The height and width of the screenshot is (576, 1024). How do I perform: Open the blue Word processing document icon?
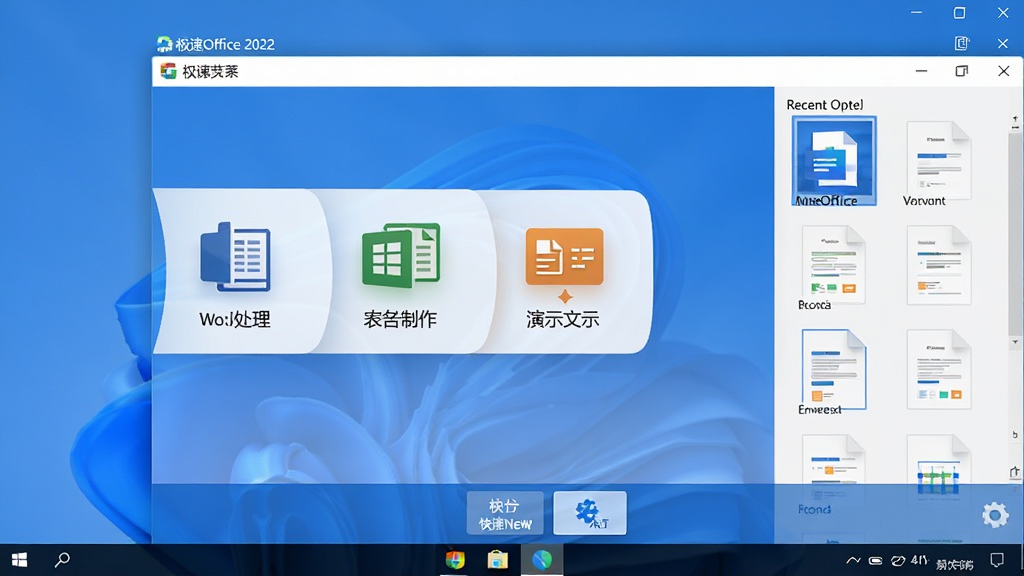tap(235, 257)
